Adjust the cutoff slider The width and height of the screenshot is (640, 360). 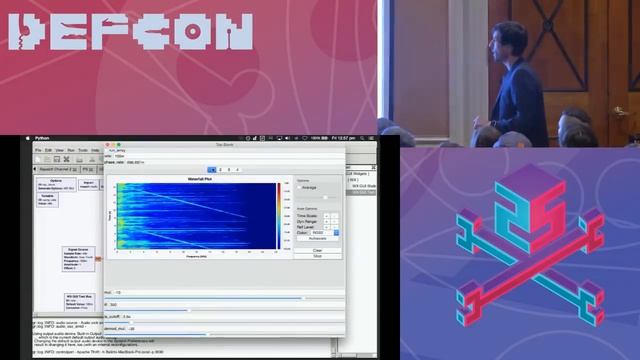point(224,322)
